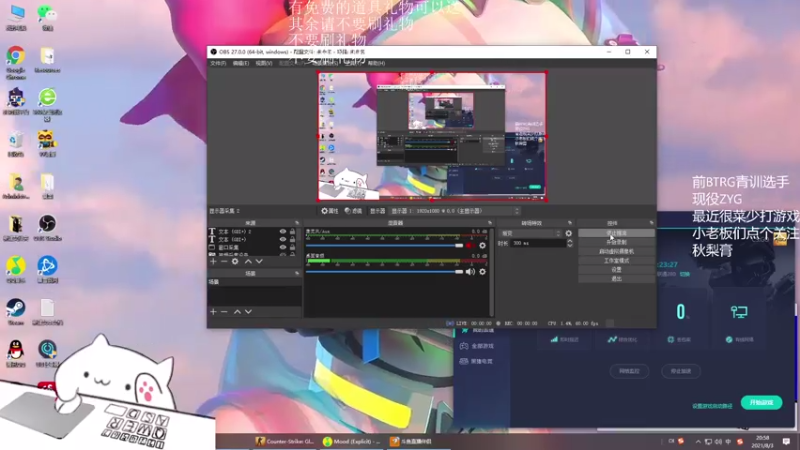Click the 中 input method tray indicator
Image resolution: width=800 pixels, height=450 pixels.
728,441
